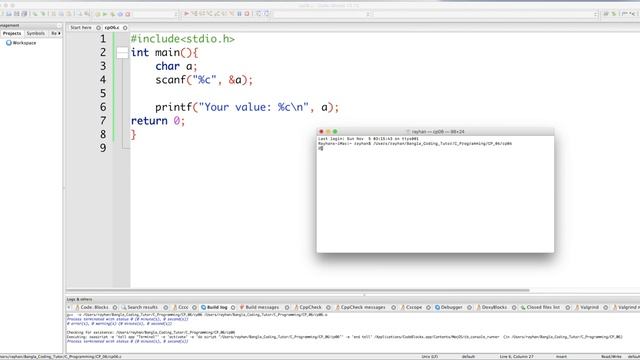Screen dimensions: 640x360
Task: Open the Search results tab
Action: click(142, 307)
